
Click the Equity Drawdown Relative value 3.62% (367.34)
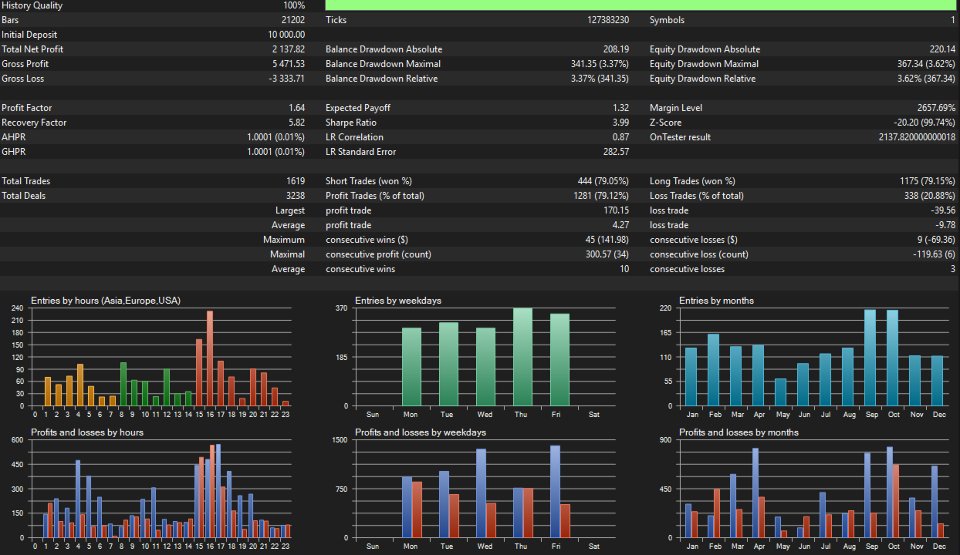[926, 78]
